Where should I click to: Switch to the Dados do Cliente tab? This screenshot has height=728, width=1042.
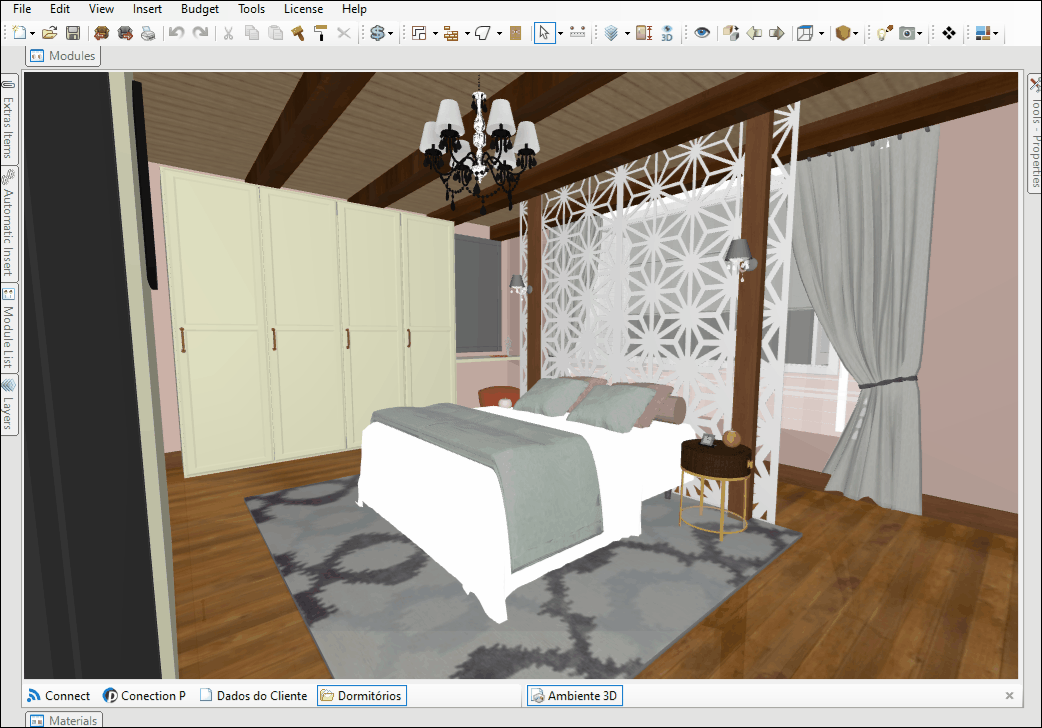(253, 695)
